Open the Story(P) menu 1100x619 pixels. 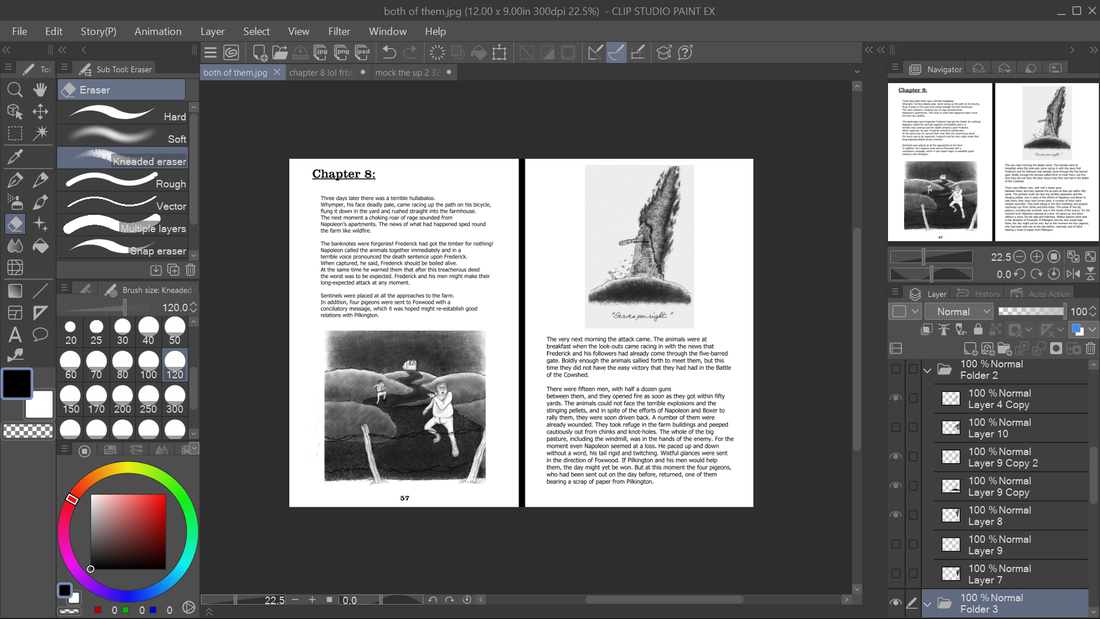click(98, 32)
